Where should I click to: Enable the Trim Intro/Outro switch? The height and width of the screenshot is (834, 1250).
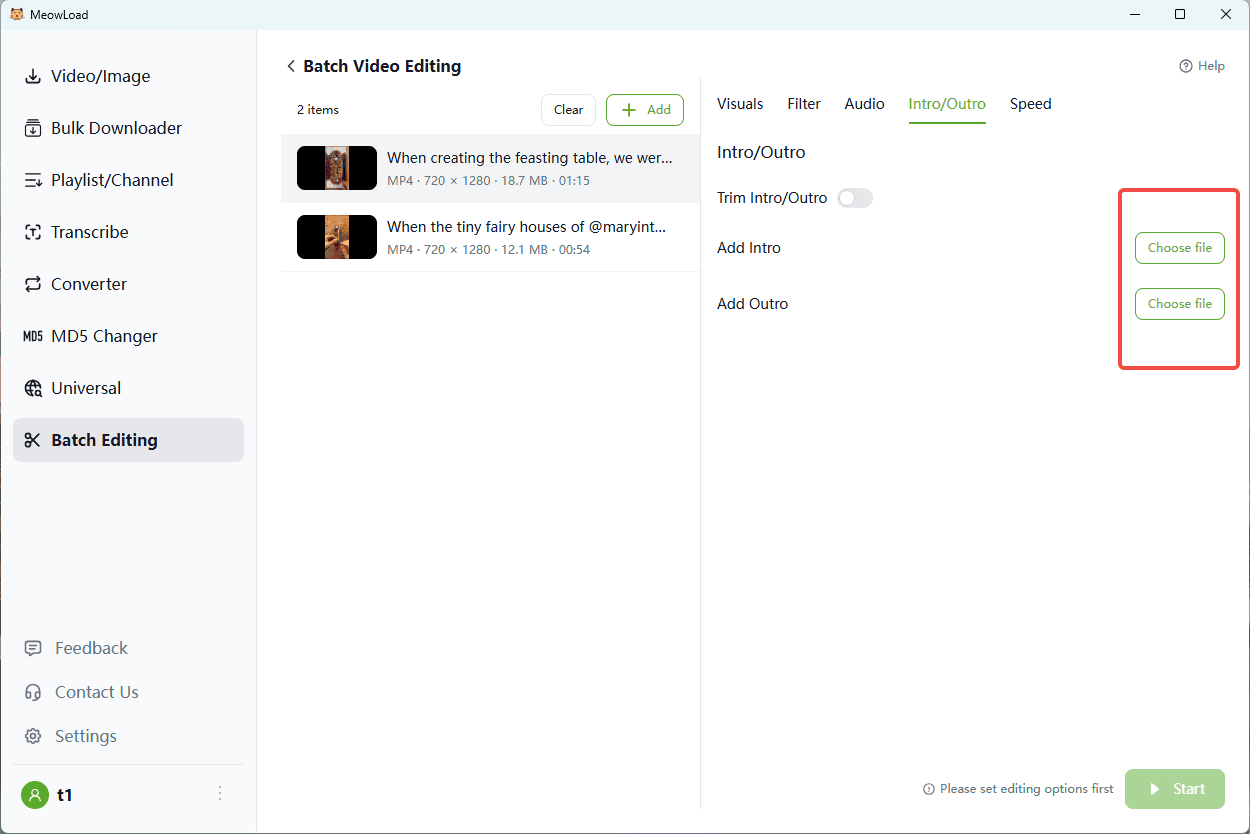click(855, 198)
